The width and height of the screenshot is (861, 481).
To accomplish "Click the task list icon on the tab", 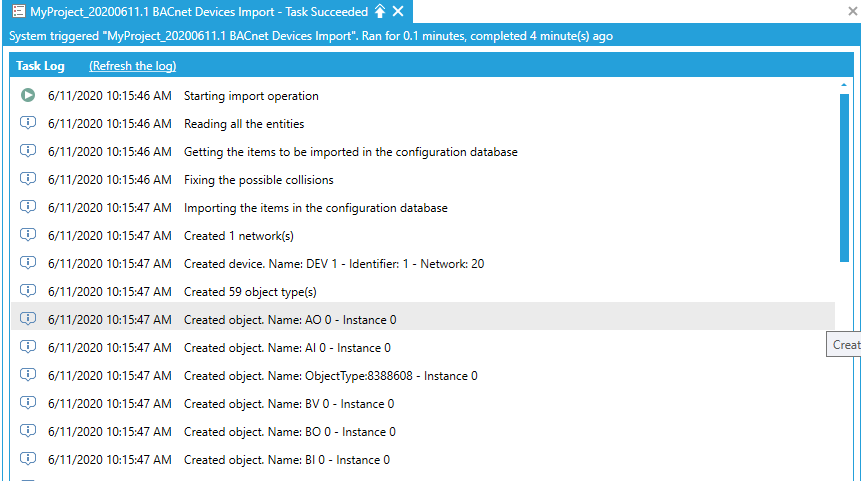I will tap(18, 11).
